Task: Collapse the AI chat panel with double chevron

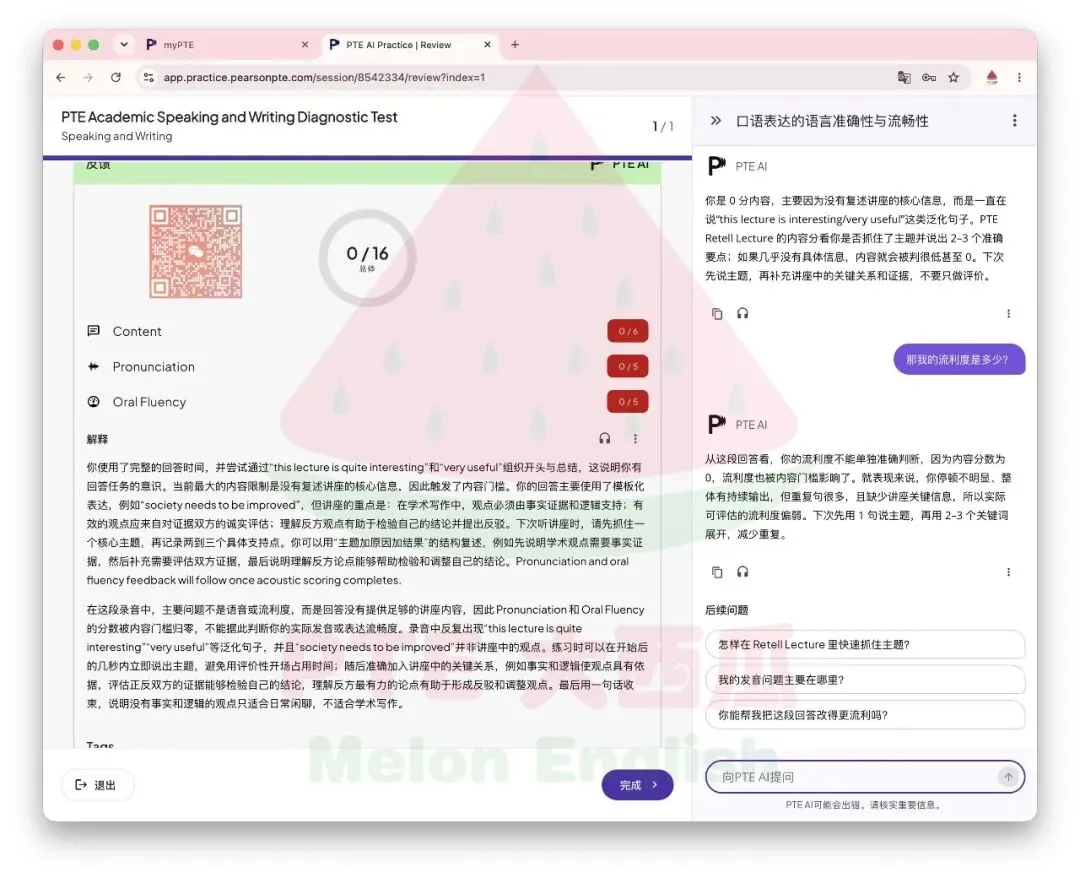Action: pyautogui.click(x=716, y=121)
